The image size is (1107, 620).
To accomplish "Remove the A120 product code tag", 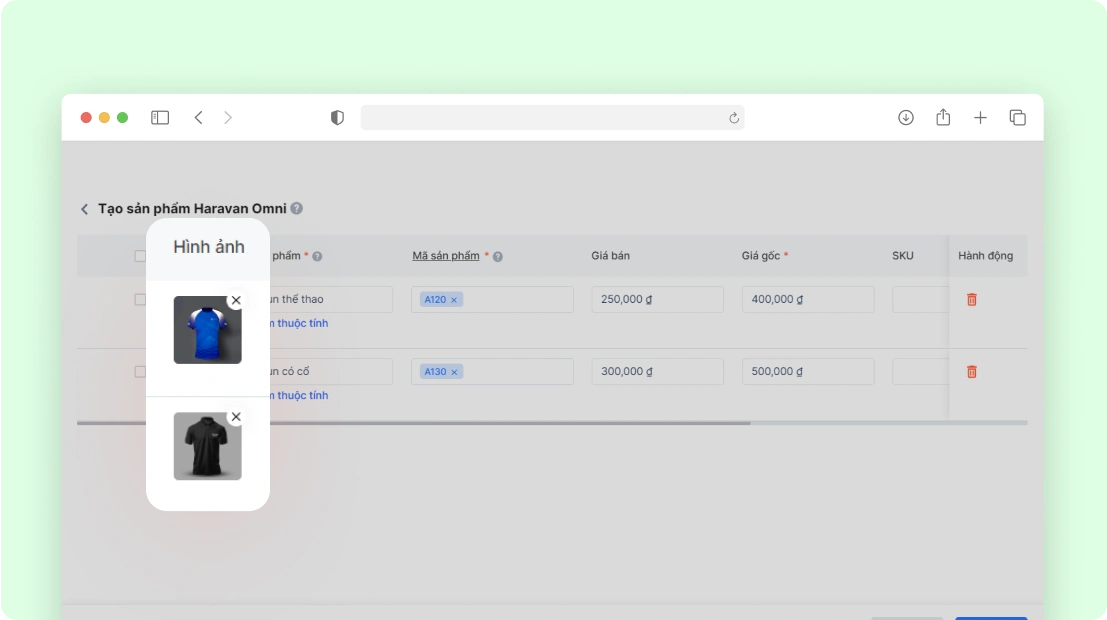I will [x=454, y=300].
